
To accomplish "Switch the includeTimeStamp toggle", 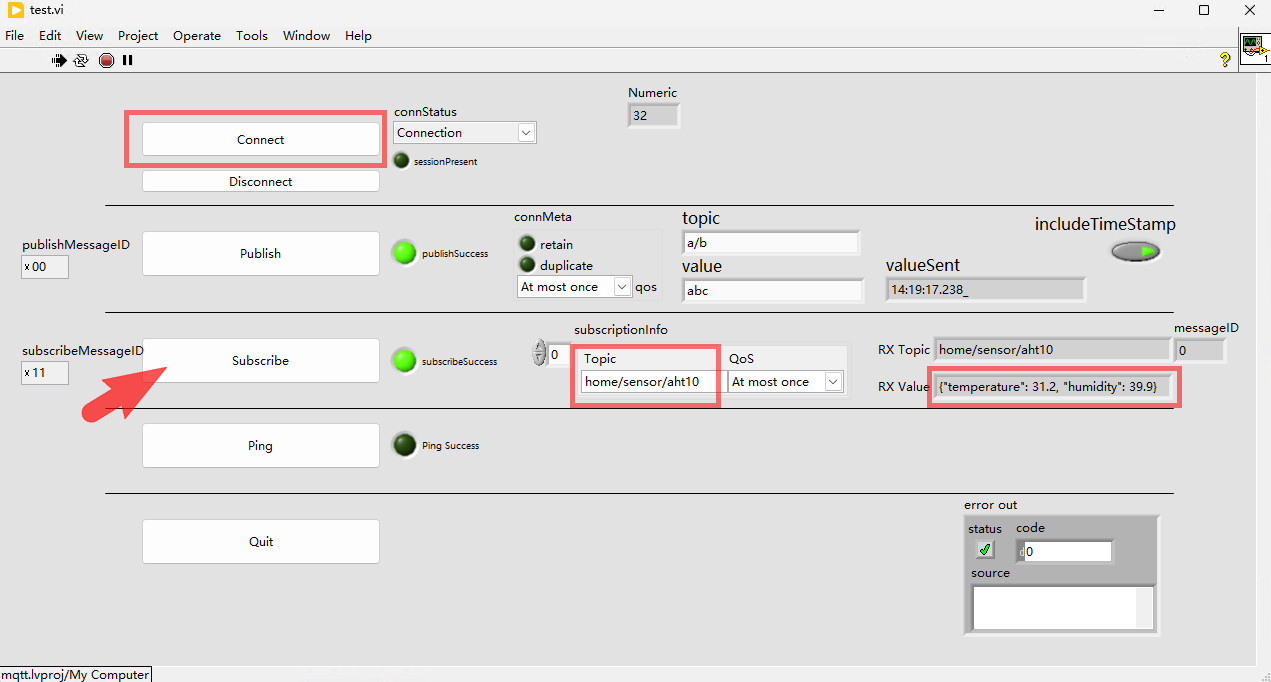I will tap(1136, 252).
